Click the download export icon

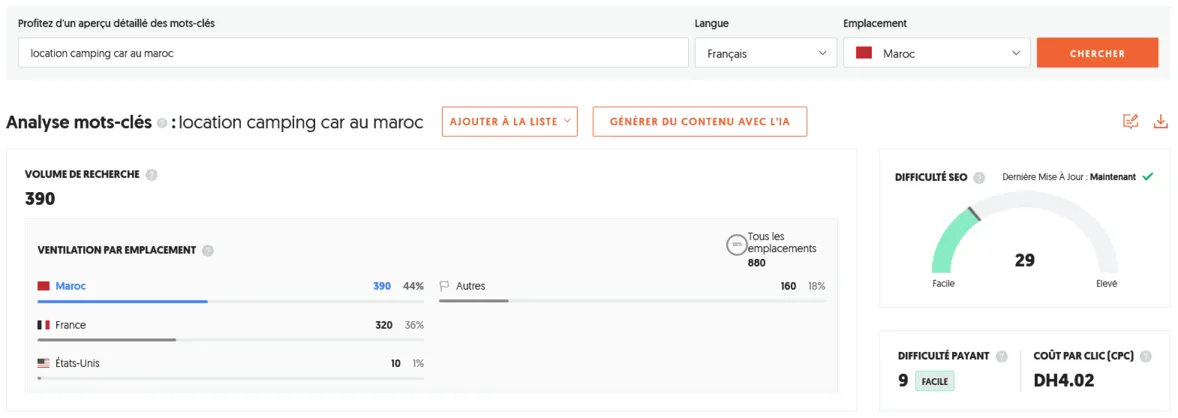(x=1161, y=121)
